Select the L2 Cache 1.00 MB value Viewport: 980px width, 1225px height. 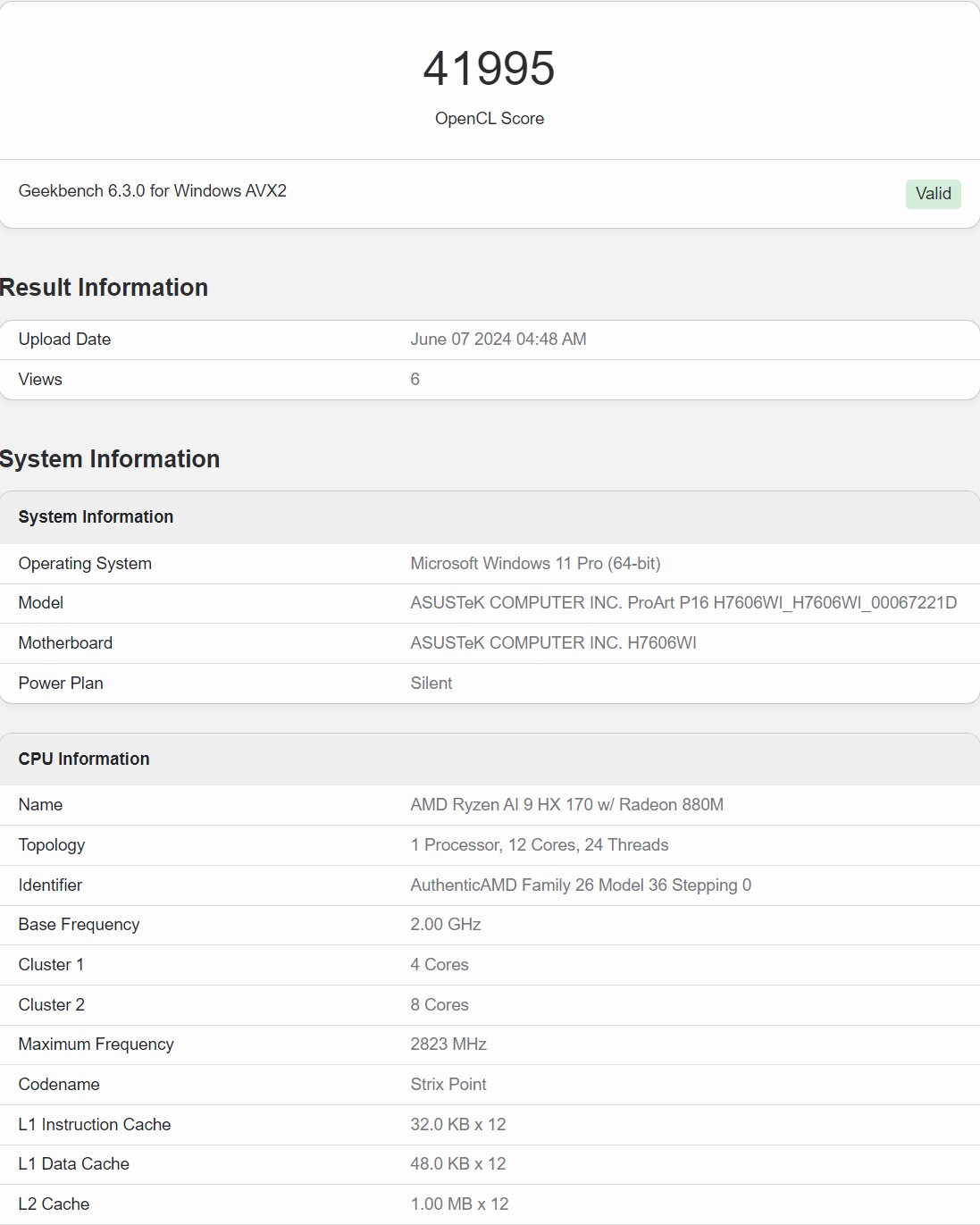click(459, 1204)
